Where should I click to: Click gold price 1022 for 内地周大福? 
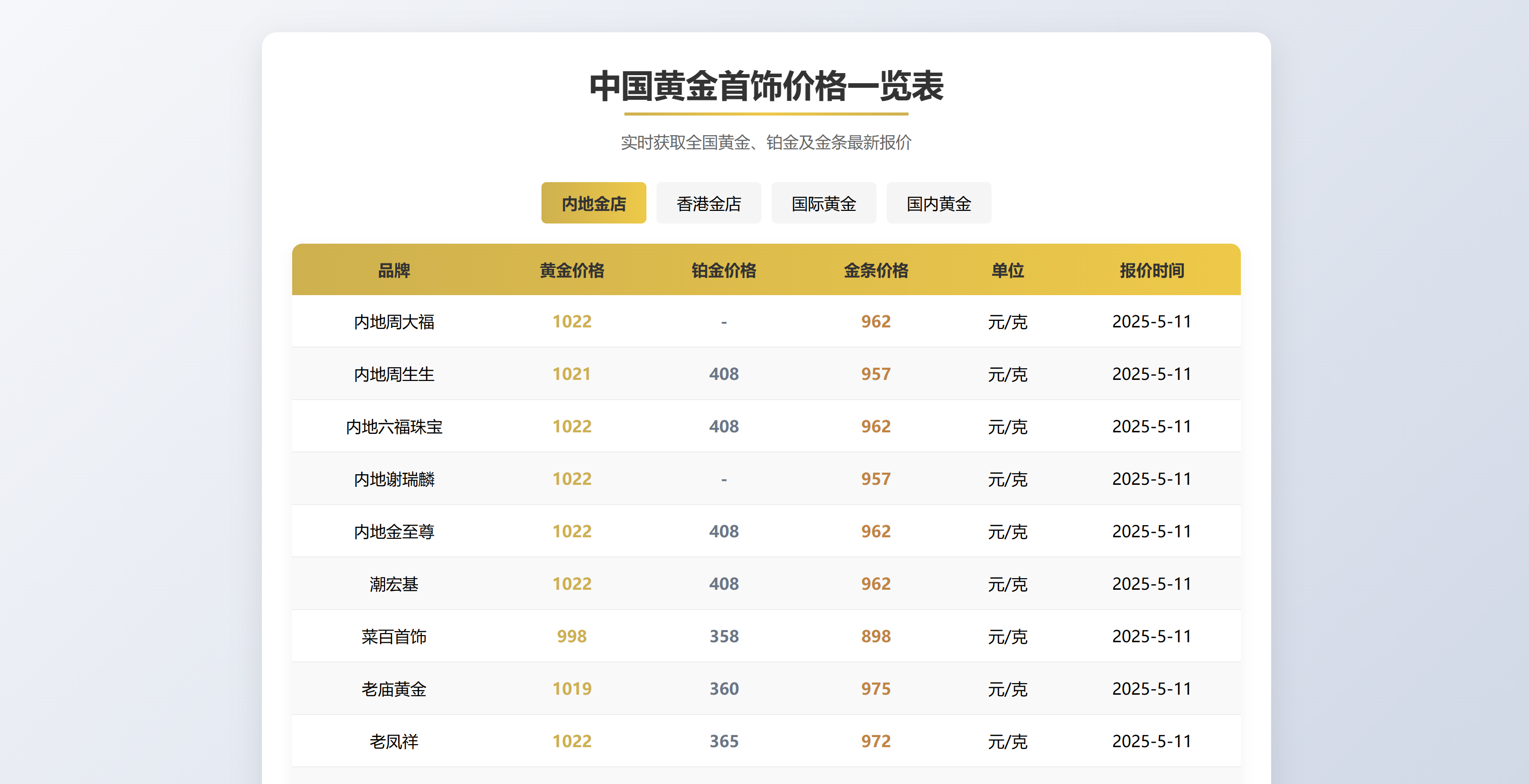coord(572,322)
